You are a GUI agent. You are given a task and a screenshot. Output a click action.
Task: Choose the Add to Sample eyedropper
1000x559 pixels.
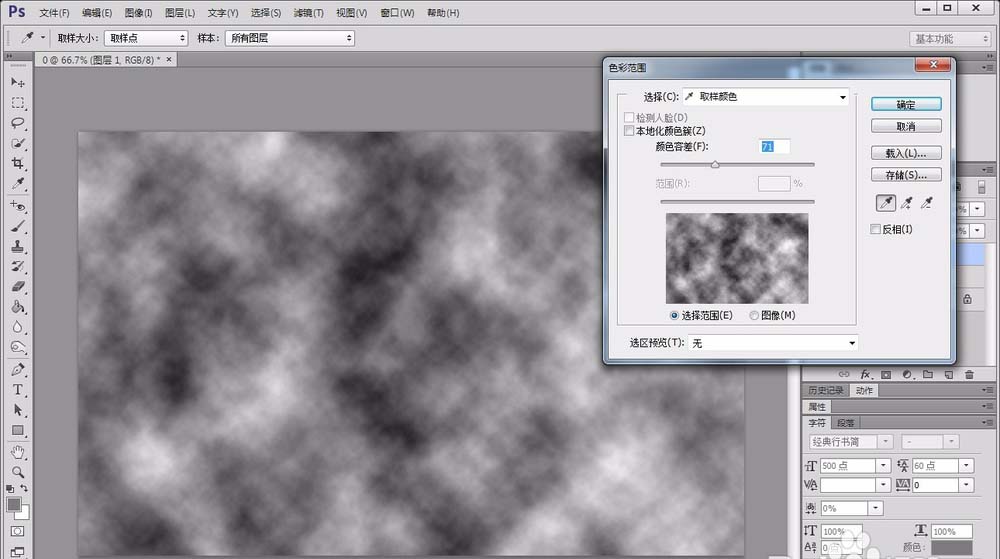(x=906, y=203)
